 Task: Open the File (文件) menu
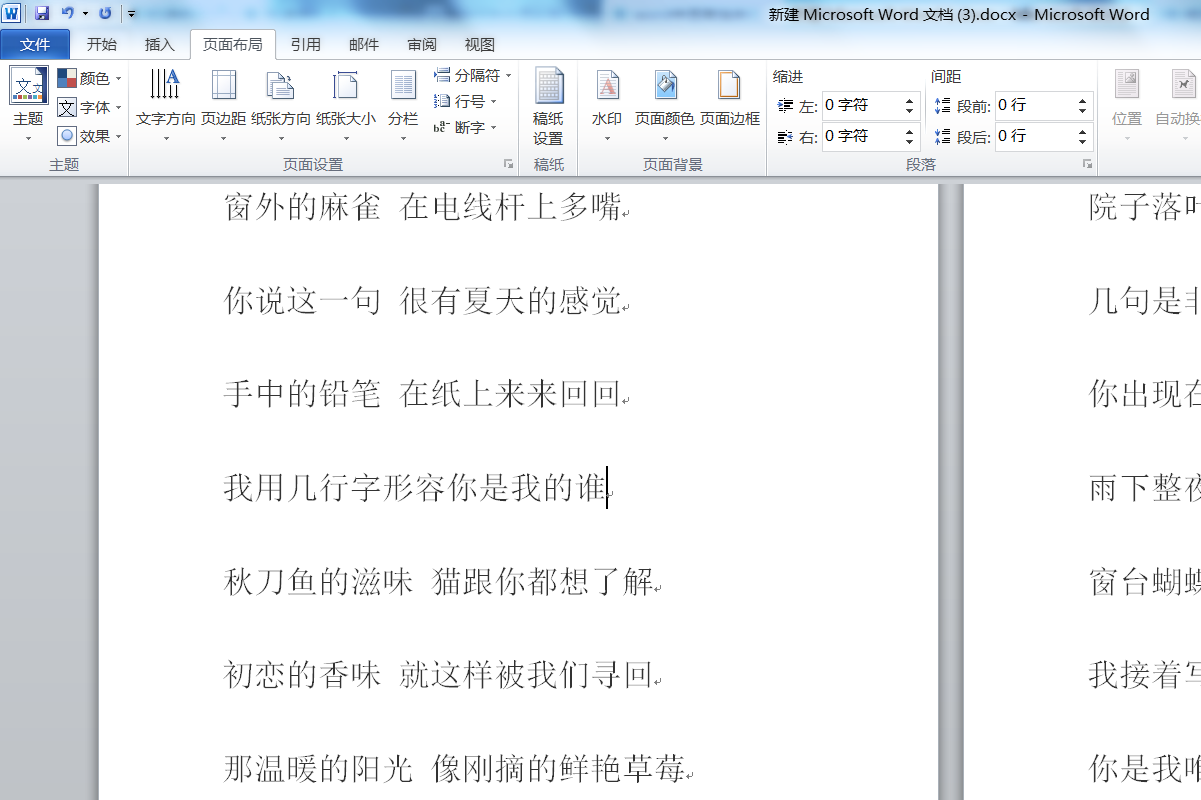tap(35, 45)
